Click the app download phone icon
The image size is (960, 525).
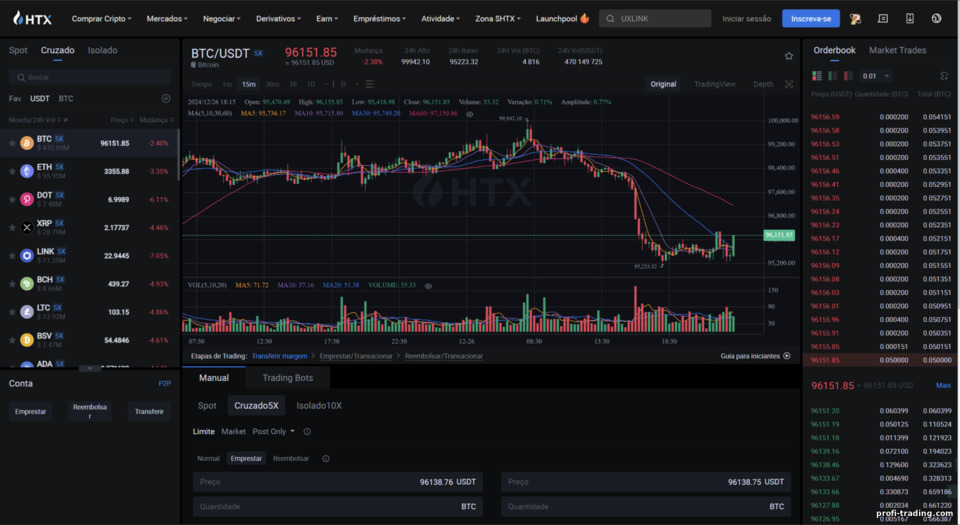910,18
